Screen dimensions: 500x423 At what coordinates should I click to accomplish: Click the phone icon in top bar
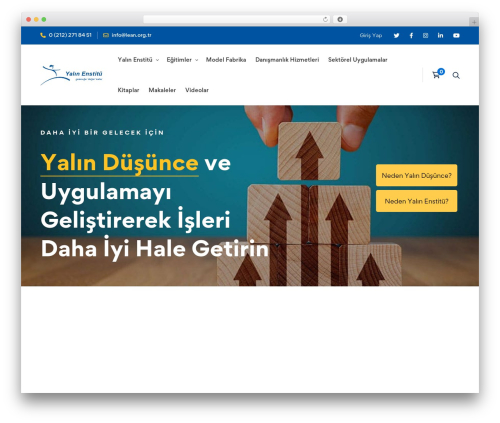pyautogui.click(x=43, y=35)
